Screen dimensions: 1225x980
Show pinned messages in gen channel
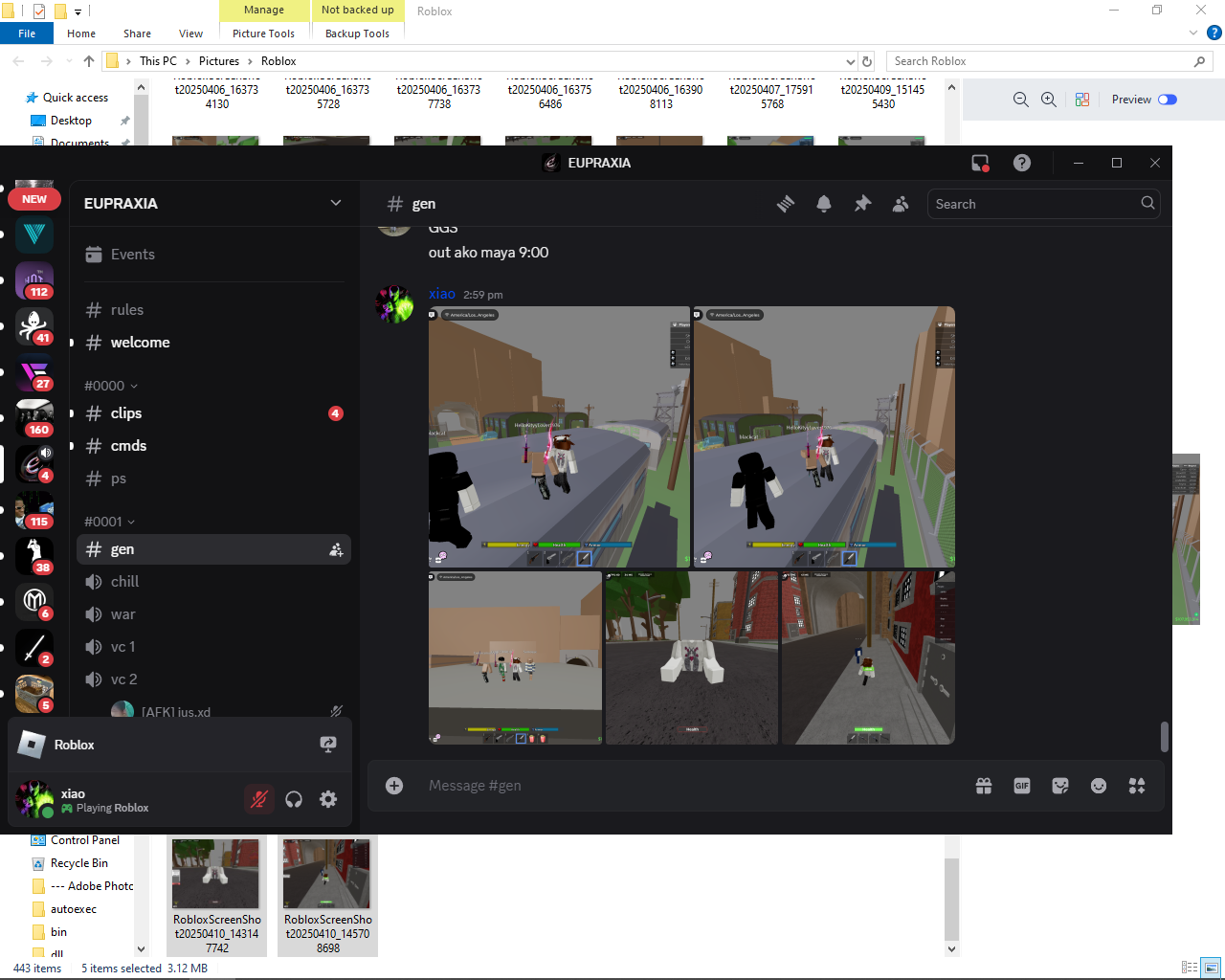coord(862,204)
